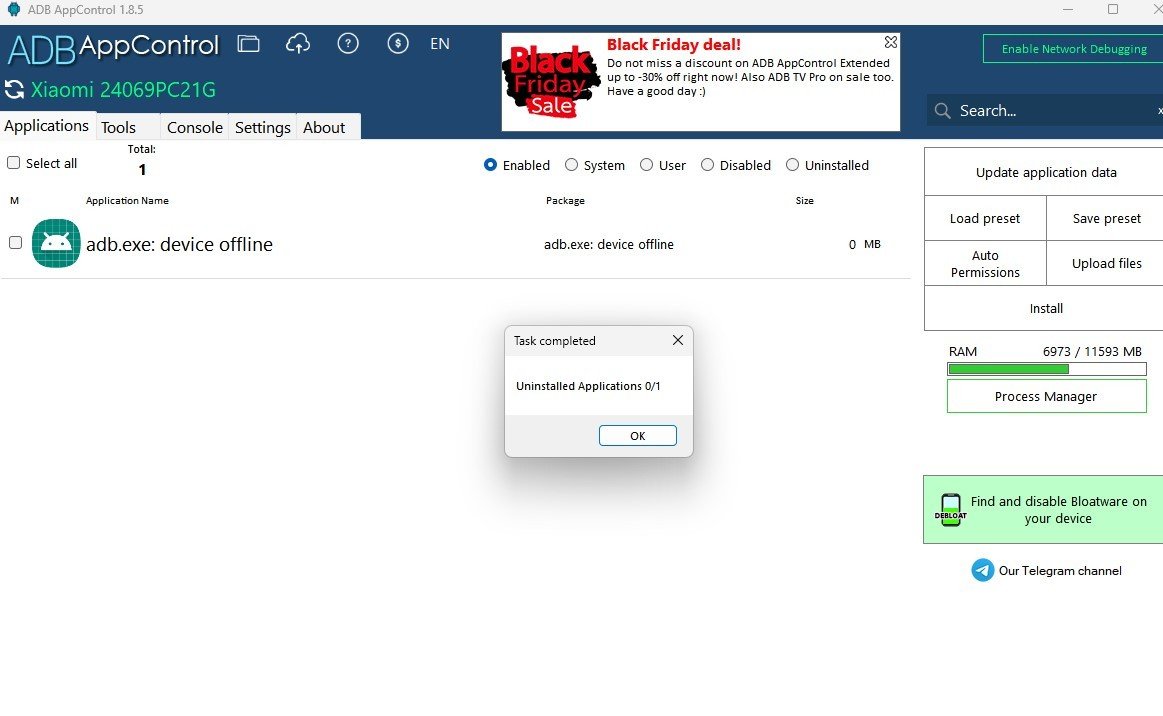The width and height of the screenshot is (1163, 716).
Task: Open Our Telegram channel link
Action: tap(1060, 571)
